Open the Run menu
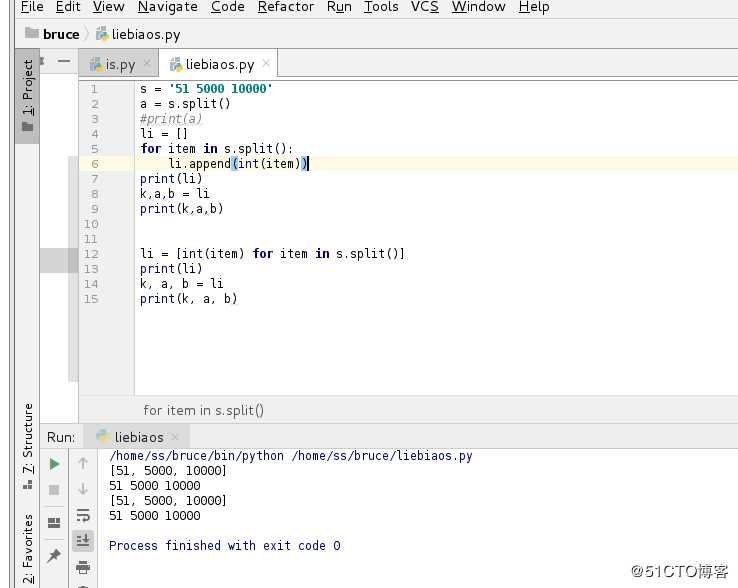Screen dimensions: 738x588 [x=339, y=7]
